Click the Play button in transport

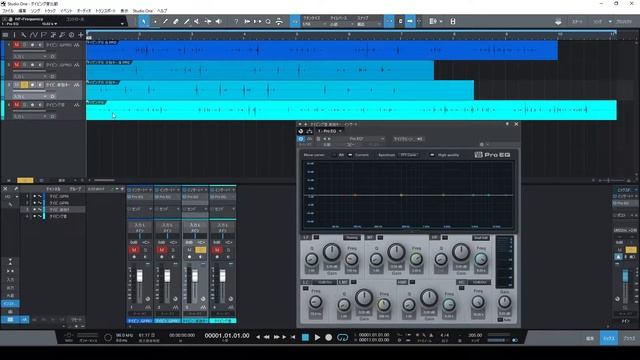317,337
